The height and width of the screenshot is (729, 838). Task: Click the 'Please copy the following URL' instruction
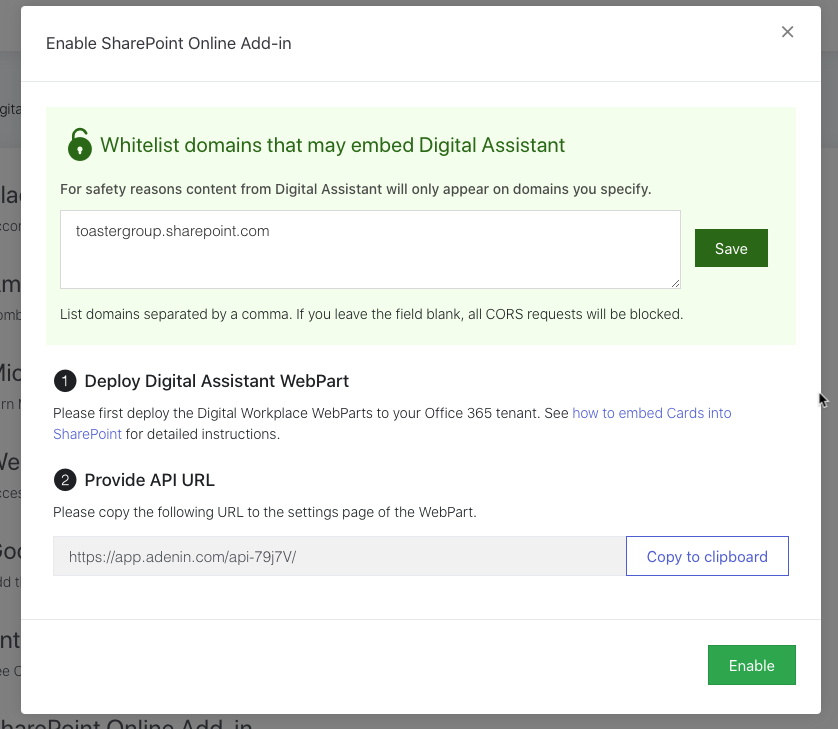pyautogui.click(x=265, y=512)
